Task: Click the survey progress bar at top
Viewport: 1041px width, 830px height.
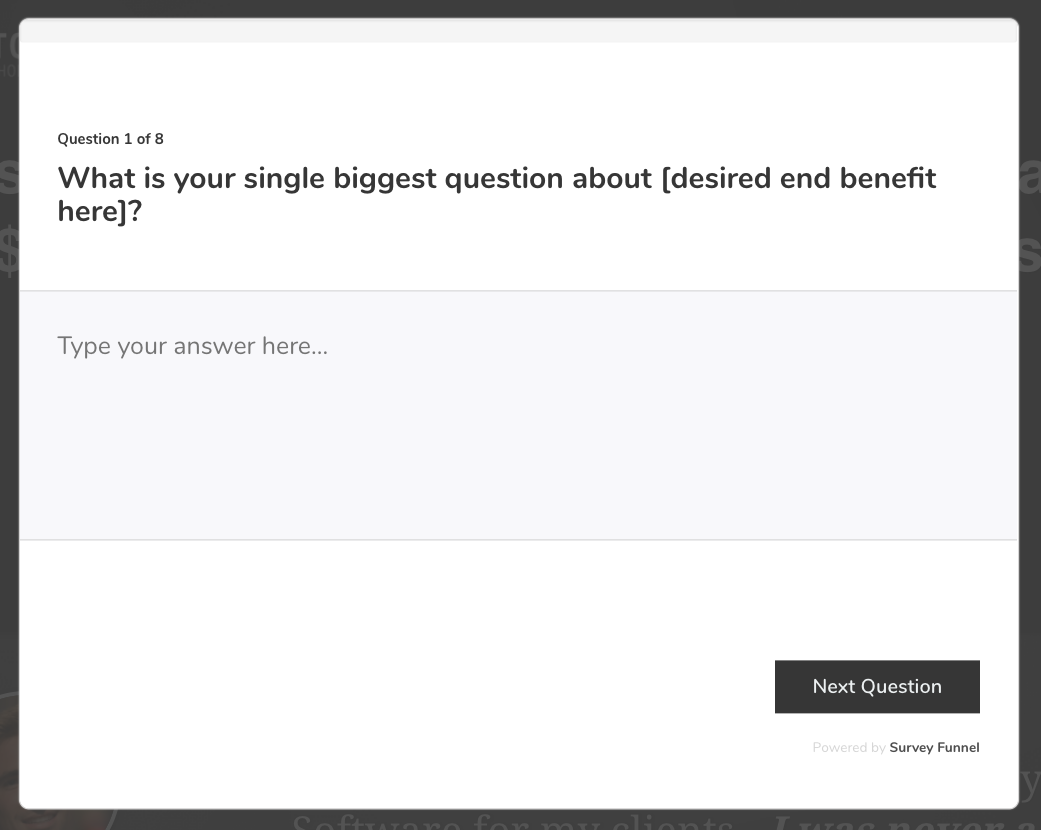Action: click(518, 31)
